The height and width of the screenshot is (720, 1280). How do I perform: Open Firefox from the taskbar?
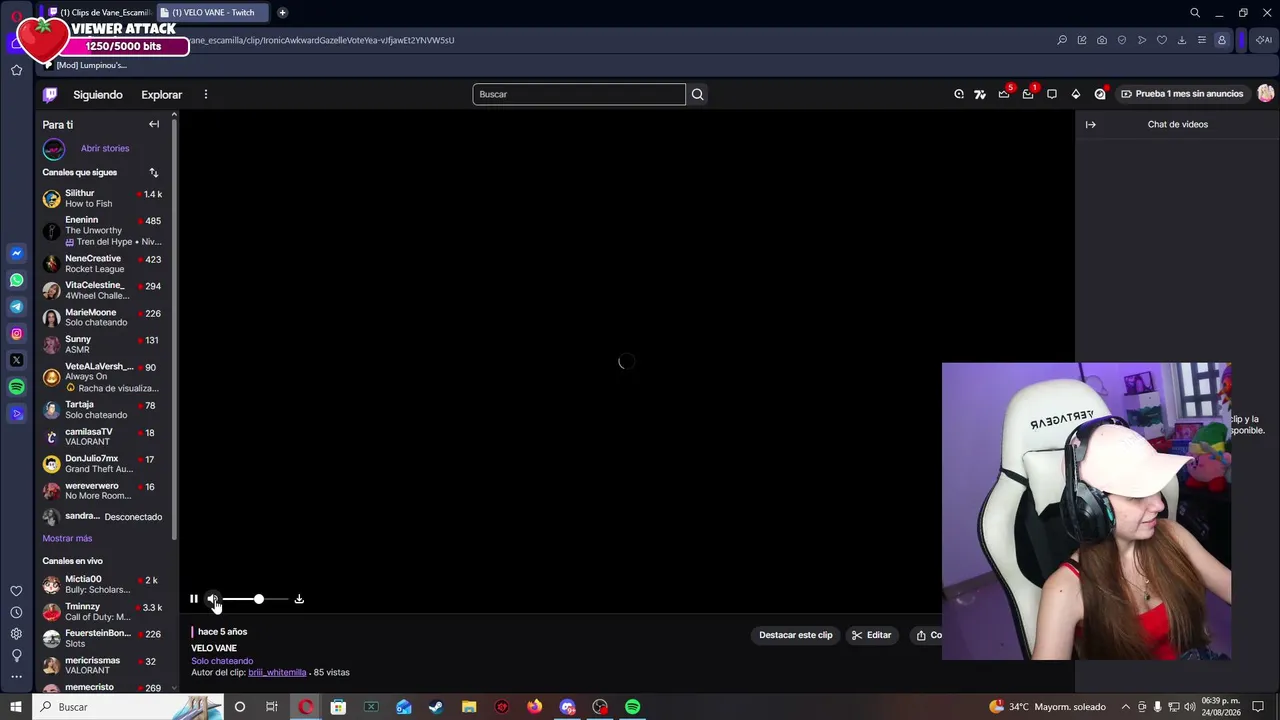(x=535, y=707)
